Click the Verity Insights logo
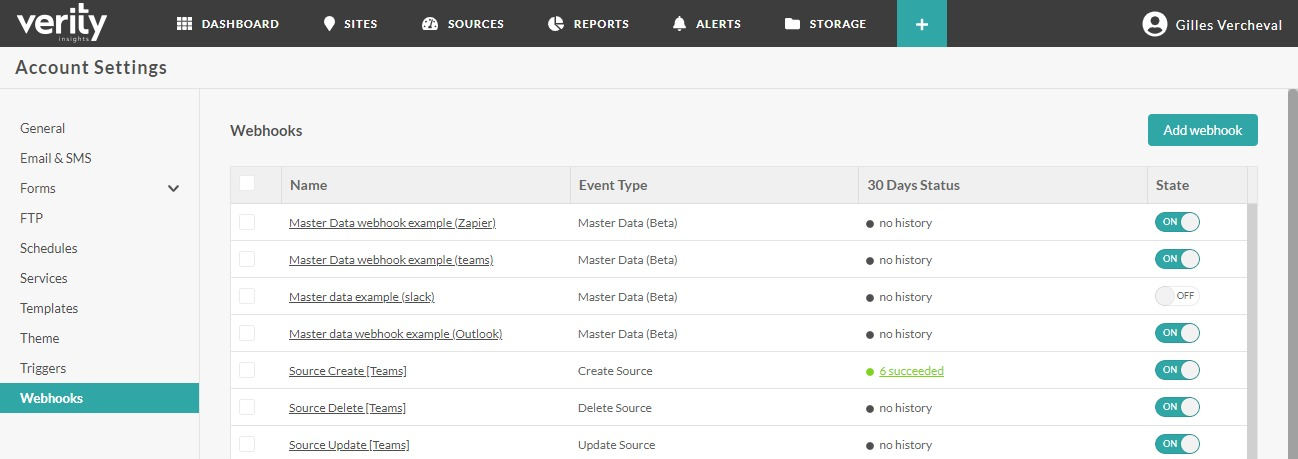The image size is (1298, 459). [x=61, y=24]
